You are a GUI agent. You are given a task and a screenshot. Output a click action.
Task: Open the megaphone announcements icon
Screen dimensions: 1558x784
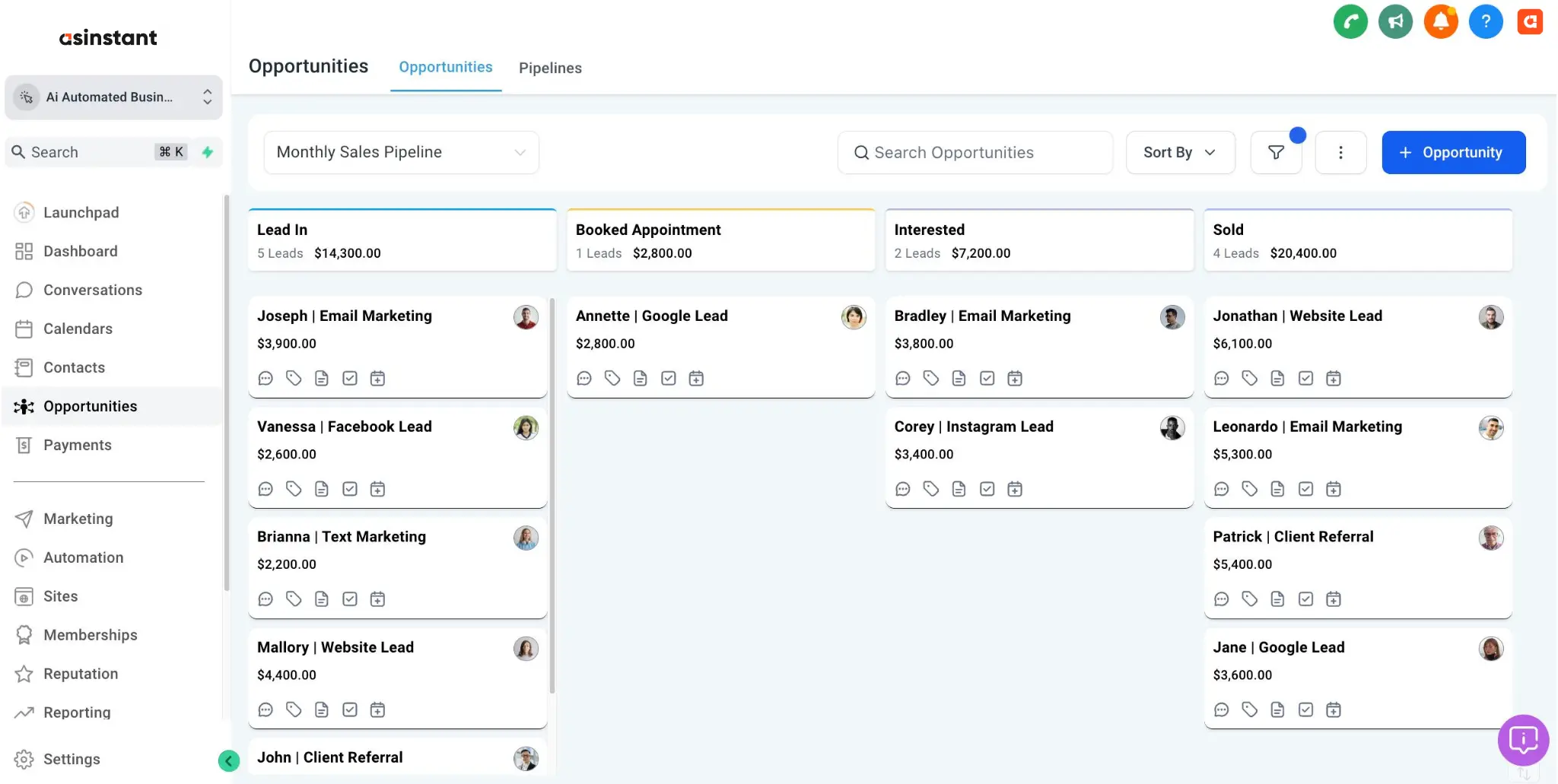1395,21
